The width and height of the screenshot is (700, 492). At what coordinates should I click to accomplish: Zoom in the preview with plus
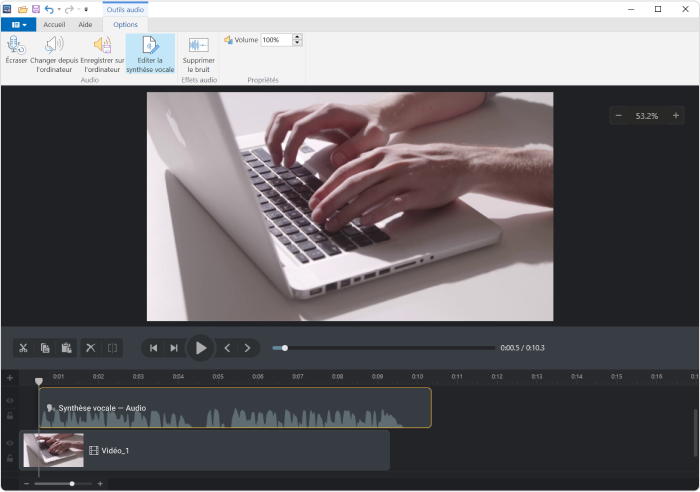click(676, 116)
